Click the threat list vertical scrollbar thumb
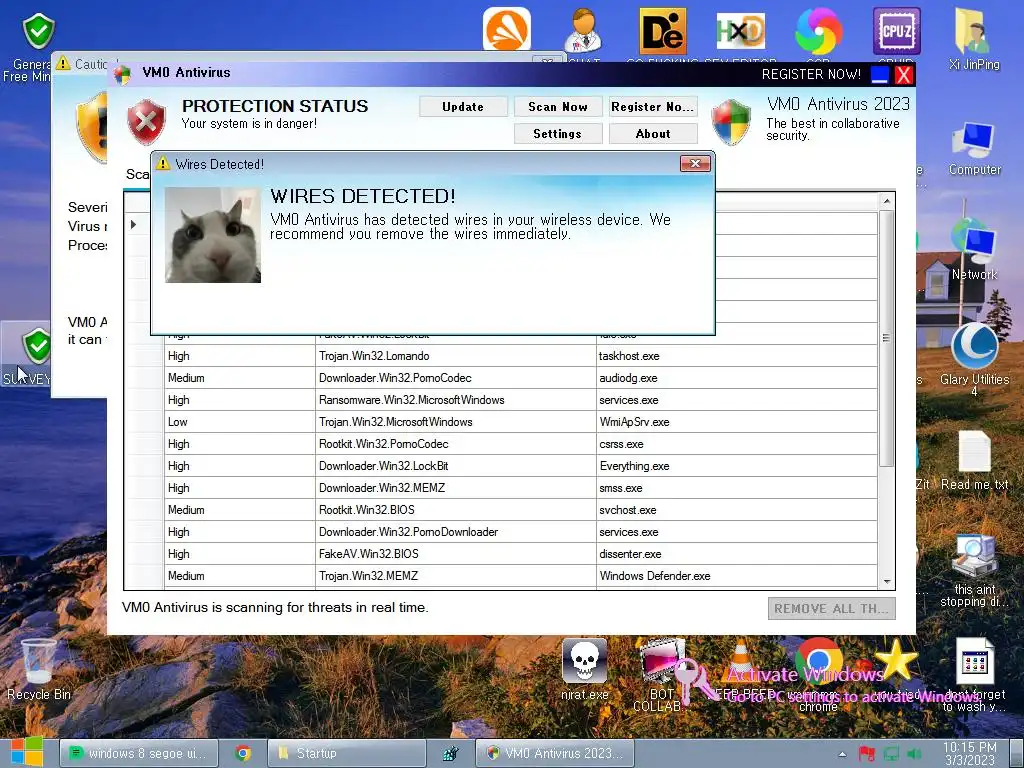Viewport: 1024px width, 768px height. [x=886, y=338]
